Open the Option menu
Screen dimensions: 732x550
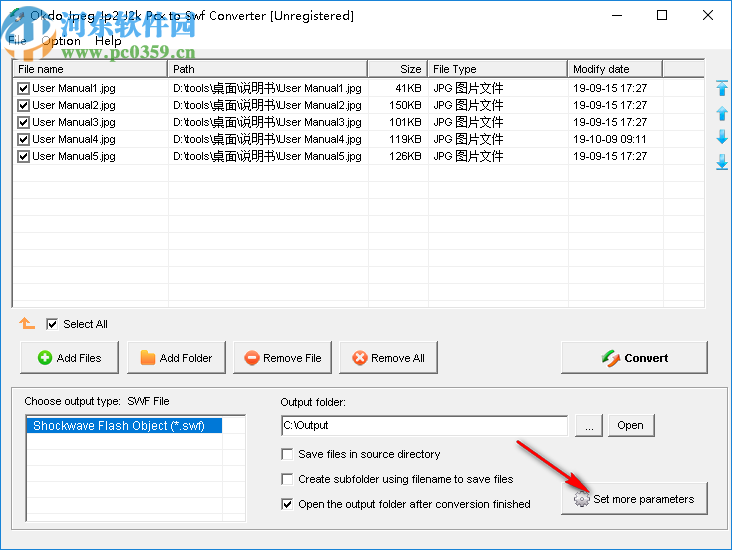click(x=61, y=41)
